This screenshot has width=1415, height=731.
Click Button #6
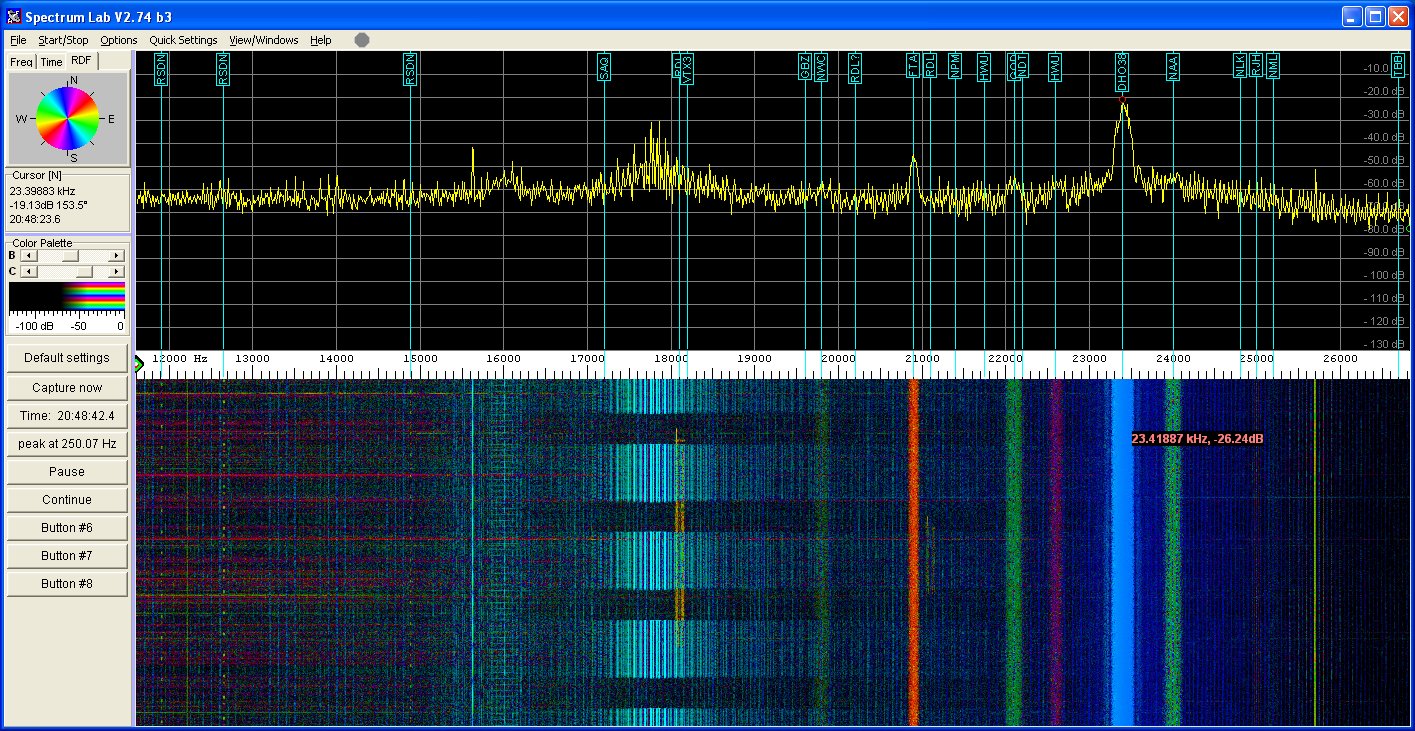[x=67, y=527]
